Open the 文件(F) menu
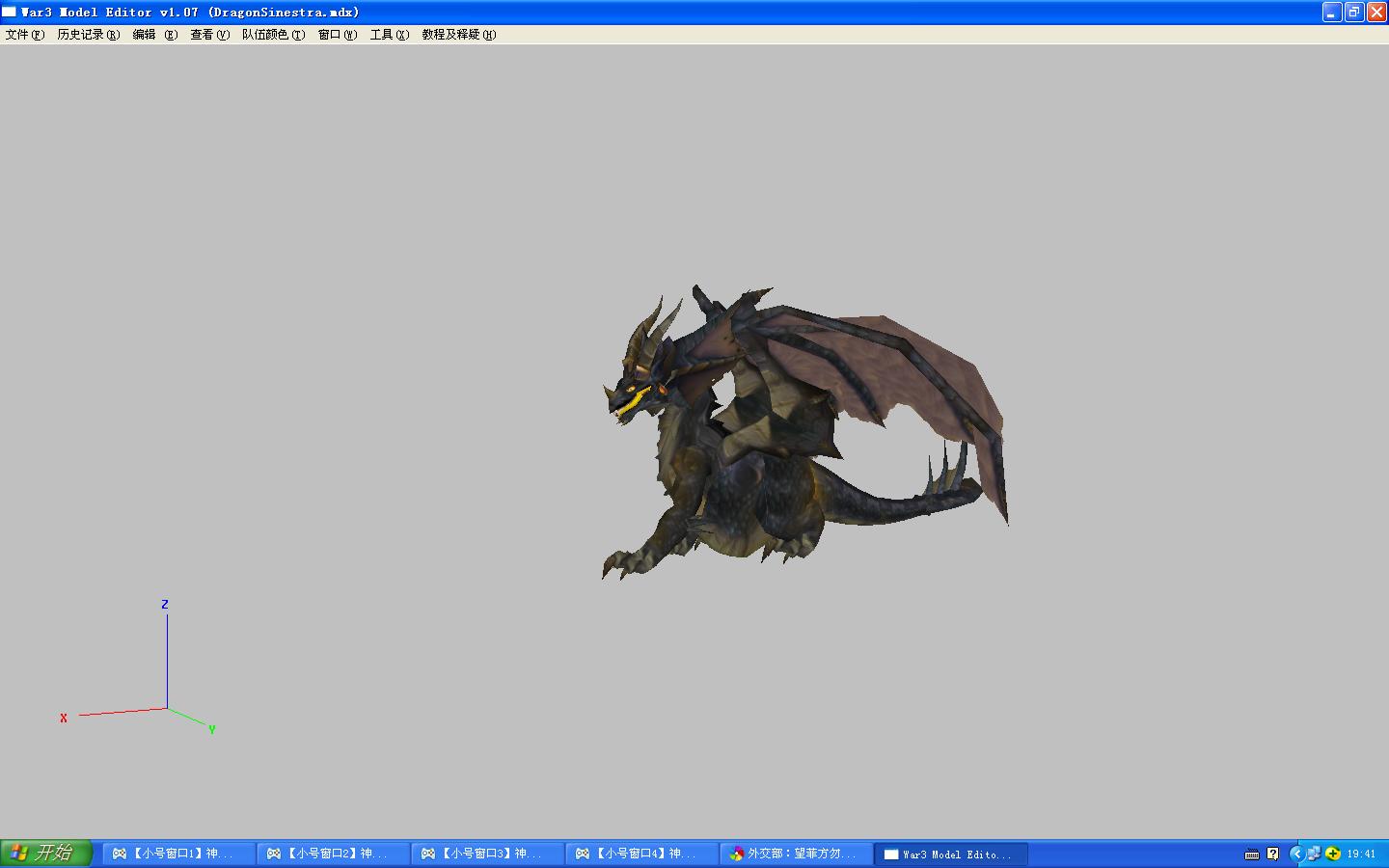The height and width of the screenshot is (868, 1389). (x=25, y=35)
